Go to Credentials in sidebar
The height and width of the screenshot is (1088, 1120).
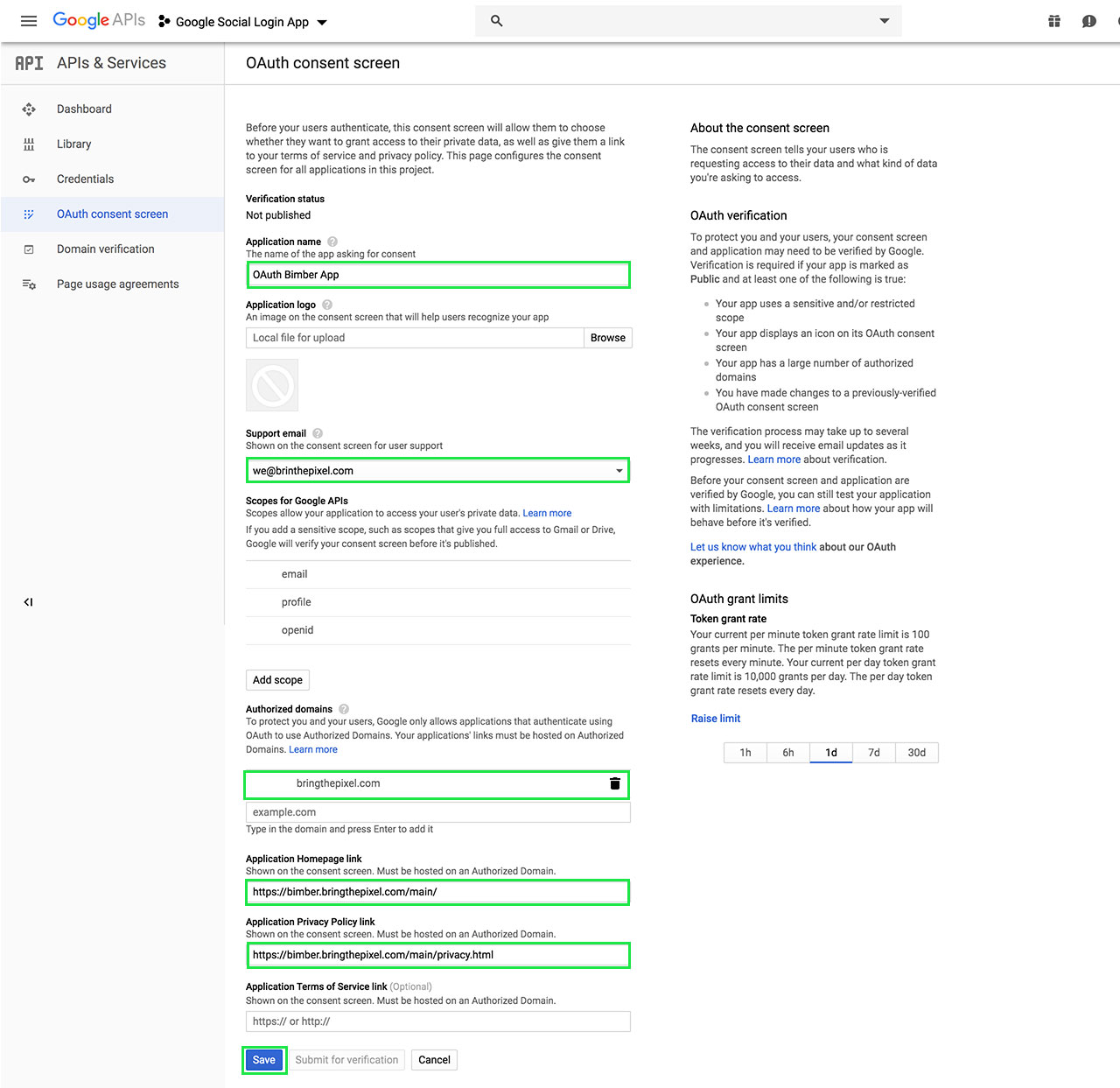pos(112,179)
